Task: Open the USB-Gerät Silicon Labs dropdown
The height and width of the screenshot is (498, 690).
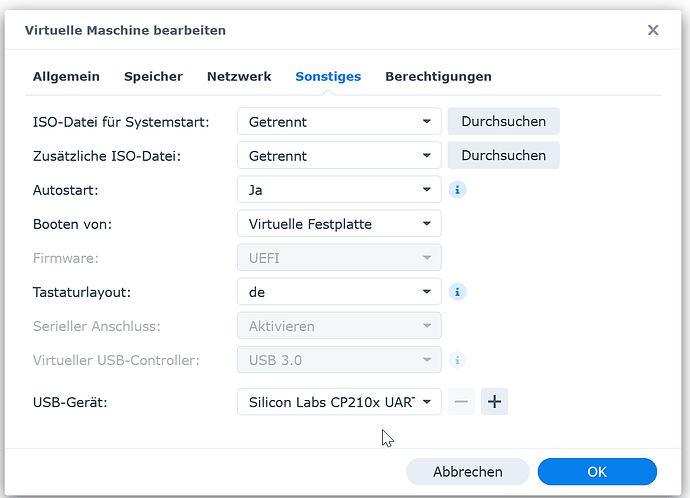Action: [x=339, y=402]
